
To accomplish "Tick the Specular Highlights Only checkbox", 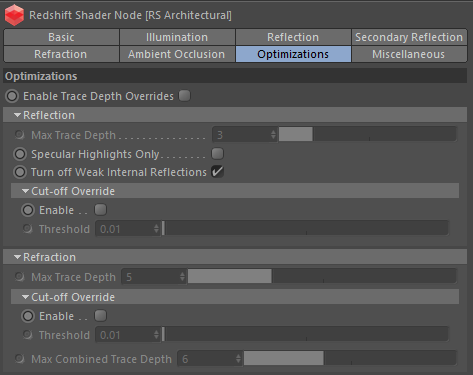I will pyautogui.click(x=217, y=154).
